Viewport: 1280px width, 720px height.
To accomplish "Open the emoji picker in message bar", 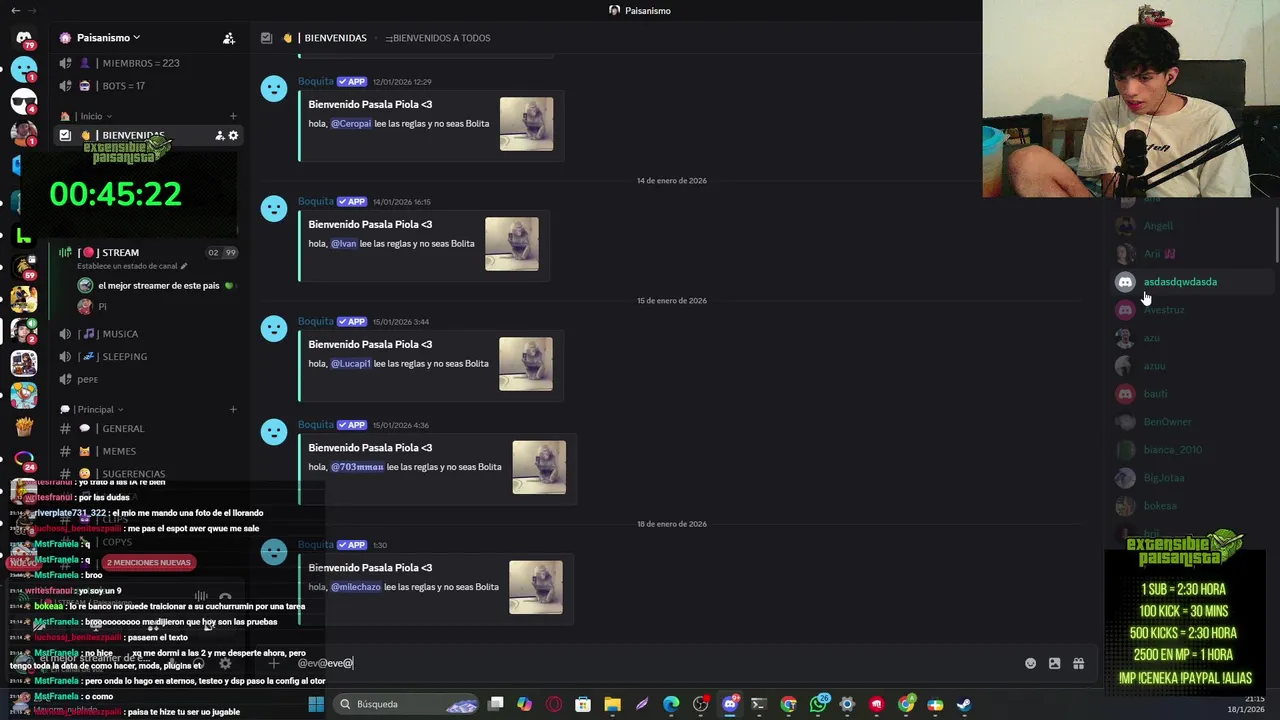I will click(1030, 663).
